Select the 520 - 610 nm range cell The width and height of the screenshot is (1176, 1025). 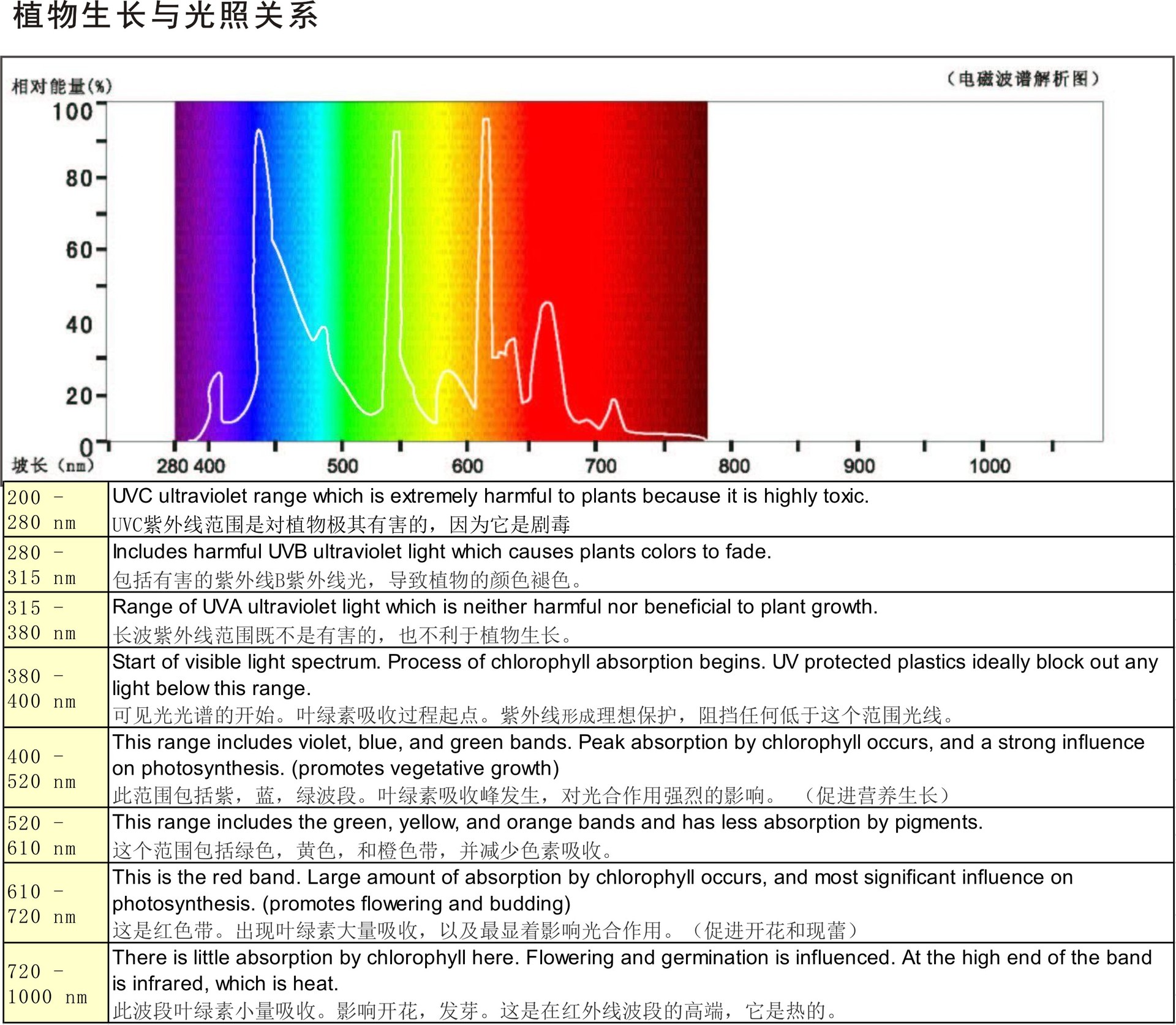point(56,835)
